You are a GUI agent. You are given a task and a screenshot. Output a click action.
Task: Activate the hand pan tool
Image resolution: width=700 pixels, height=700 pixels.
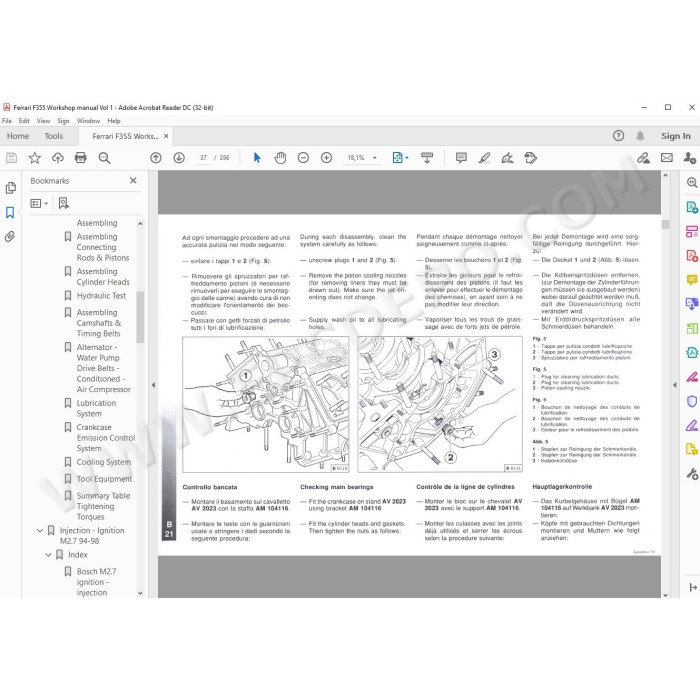pyautogui.click(x=280, y=158)
